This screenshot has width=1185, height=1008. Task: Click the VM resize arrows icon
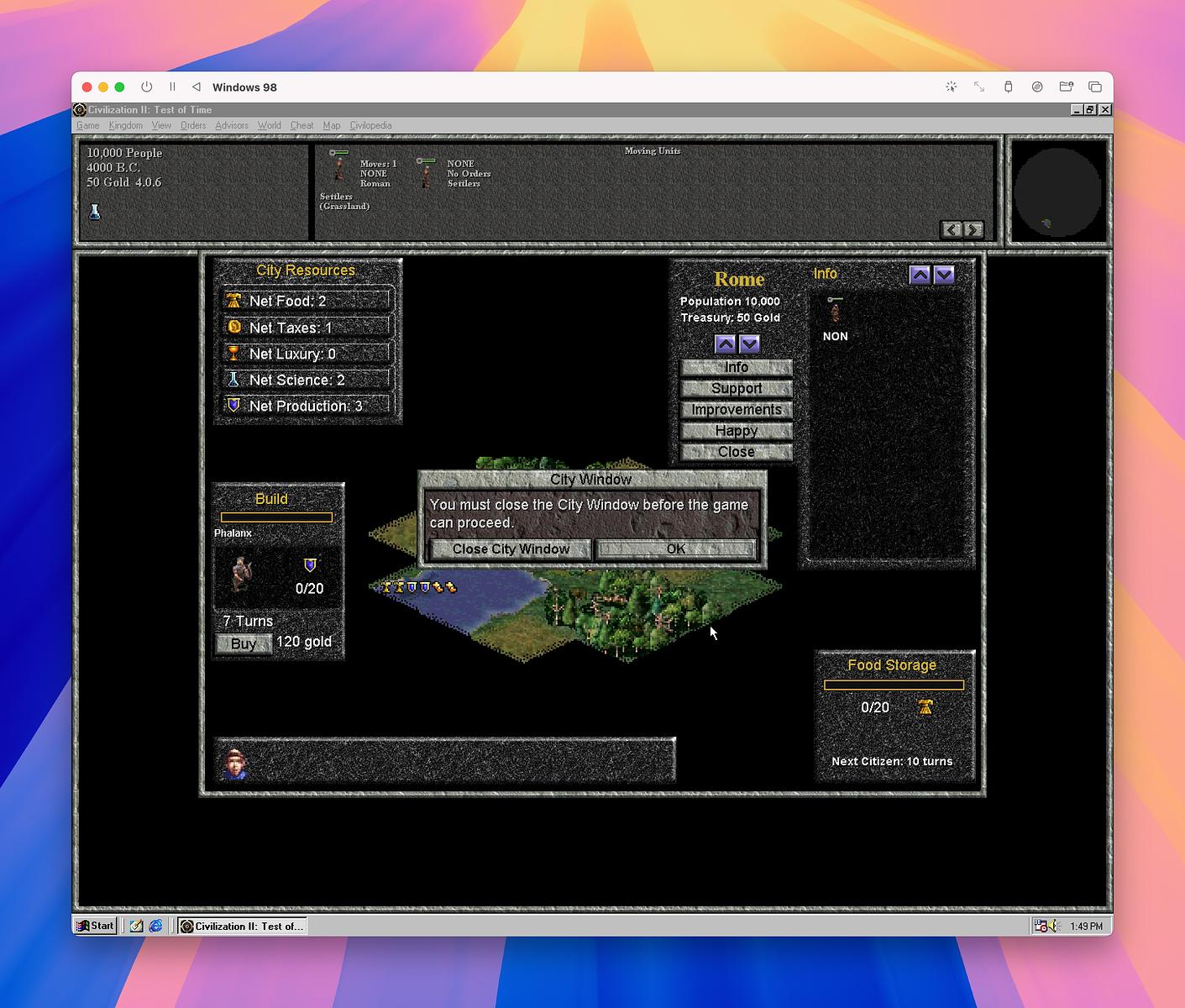[979, 87]
